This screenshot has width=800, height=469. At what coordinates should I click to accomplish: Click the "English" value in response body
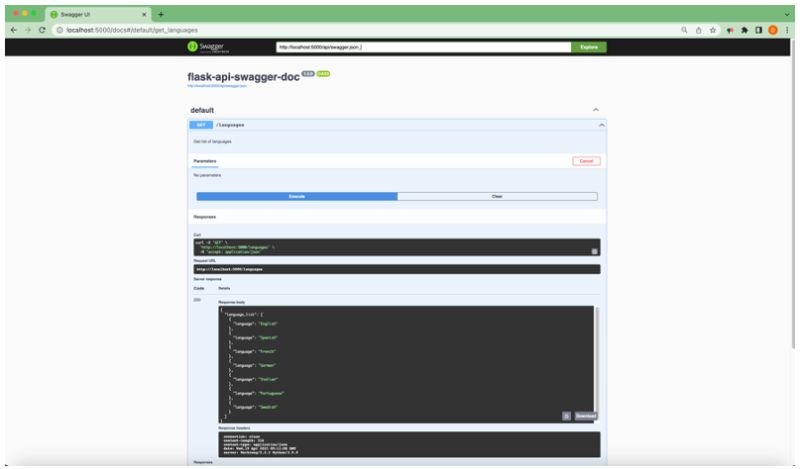pos(268,324)
